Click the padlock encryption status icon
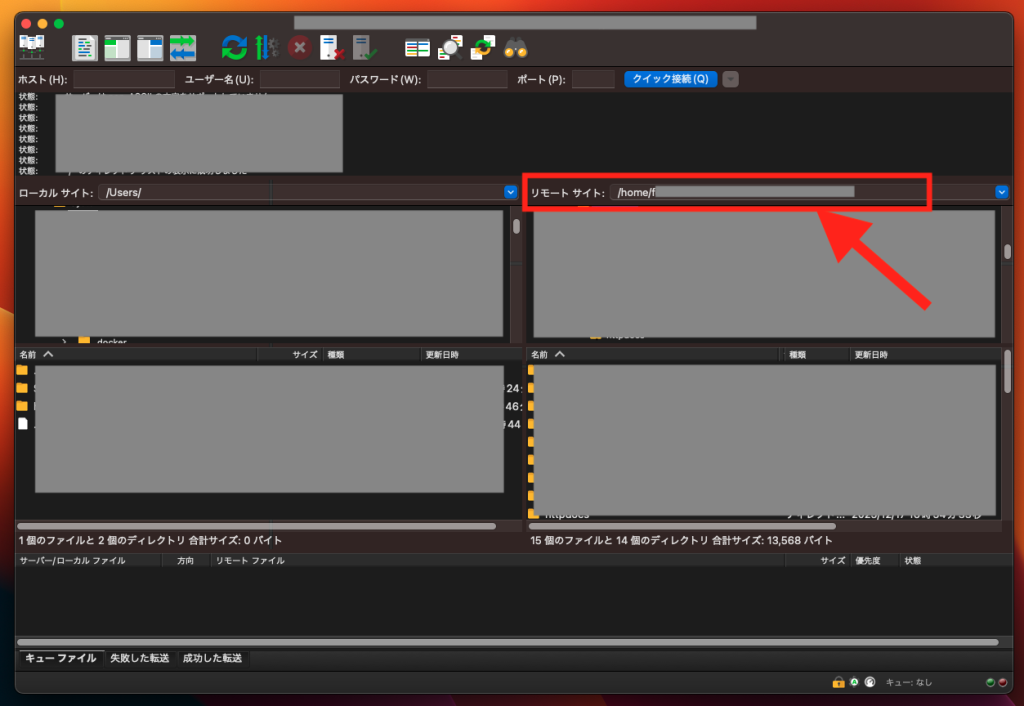 [838, 682]
